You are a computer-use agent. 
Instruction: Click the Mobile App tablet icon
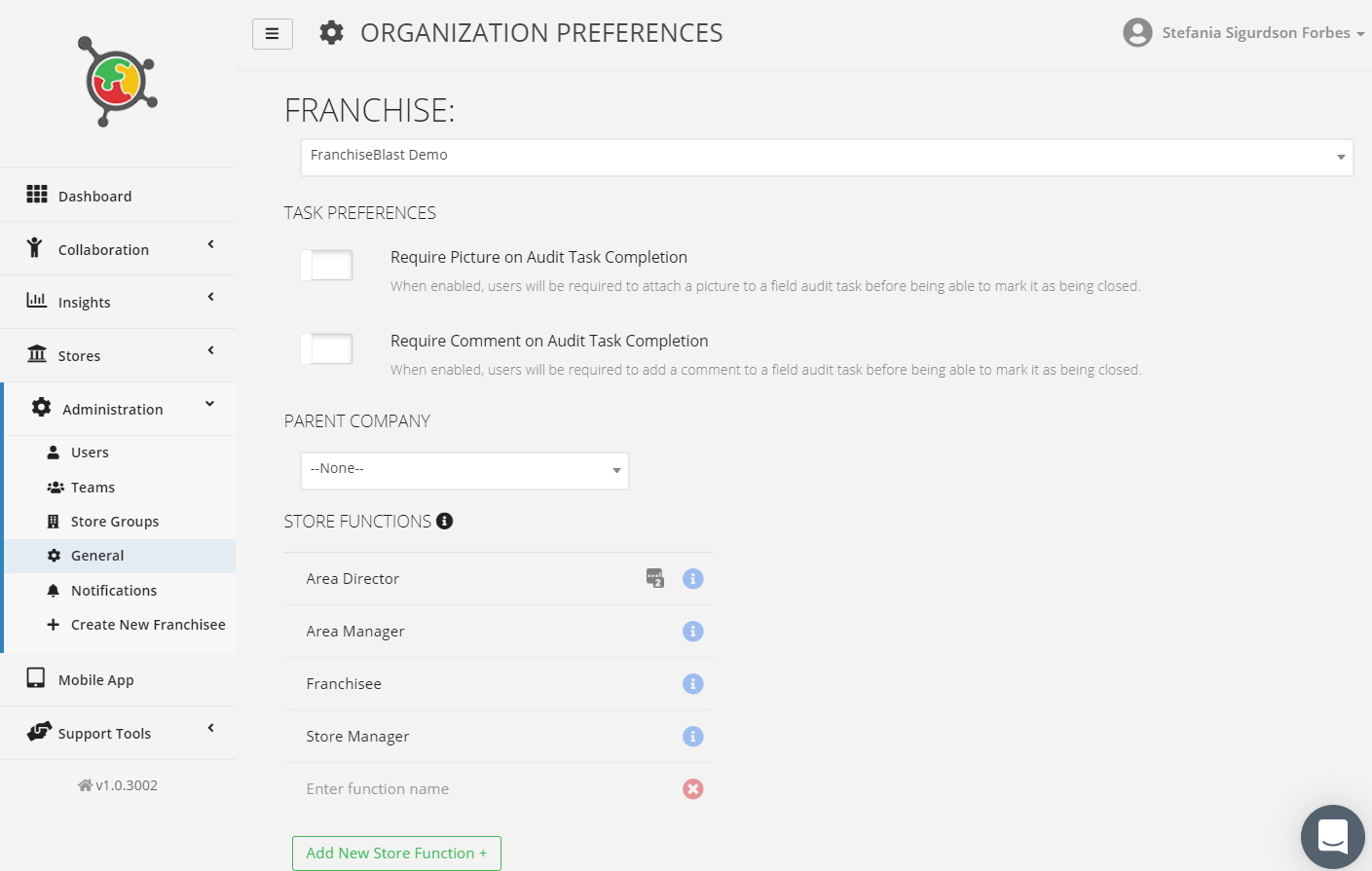coord(36,677)
